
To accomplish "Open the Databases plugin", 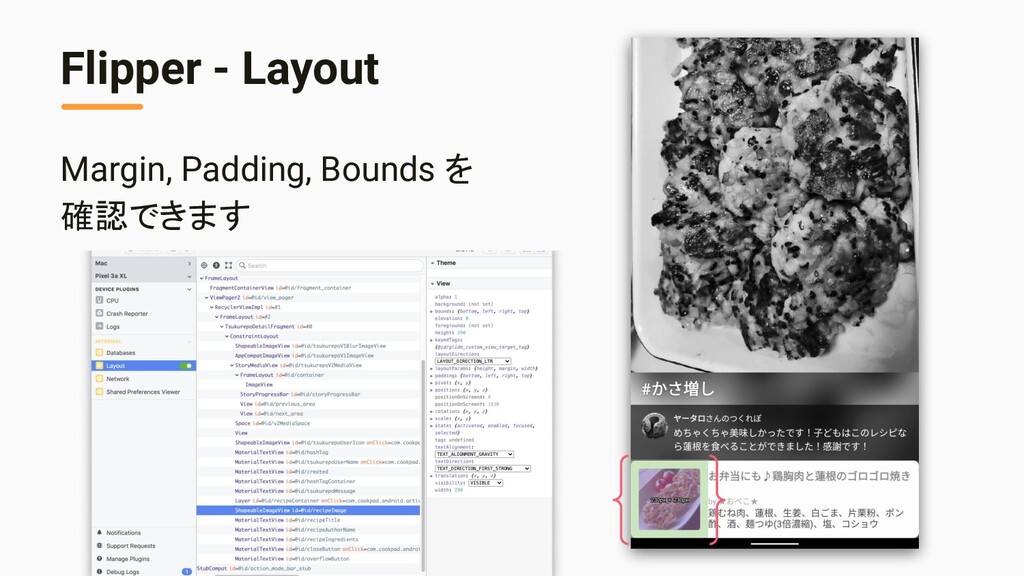I will click(121, 353).
